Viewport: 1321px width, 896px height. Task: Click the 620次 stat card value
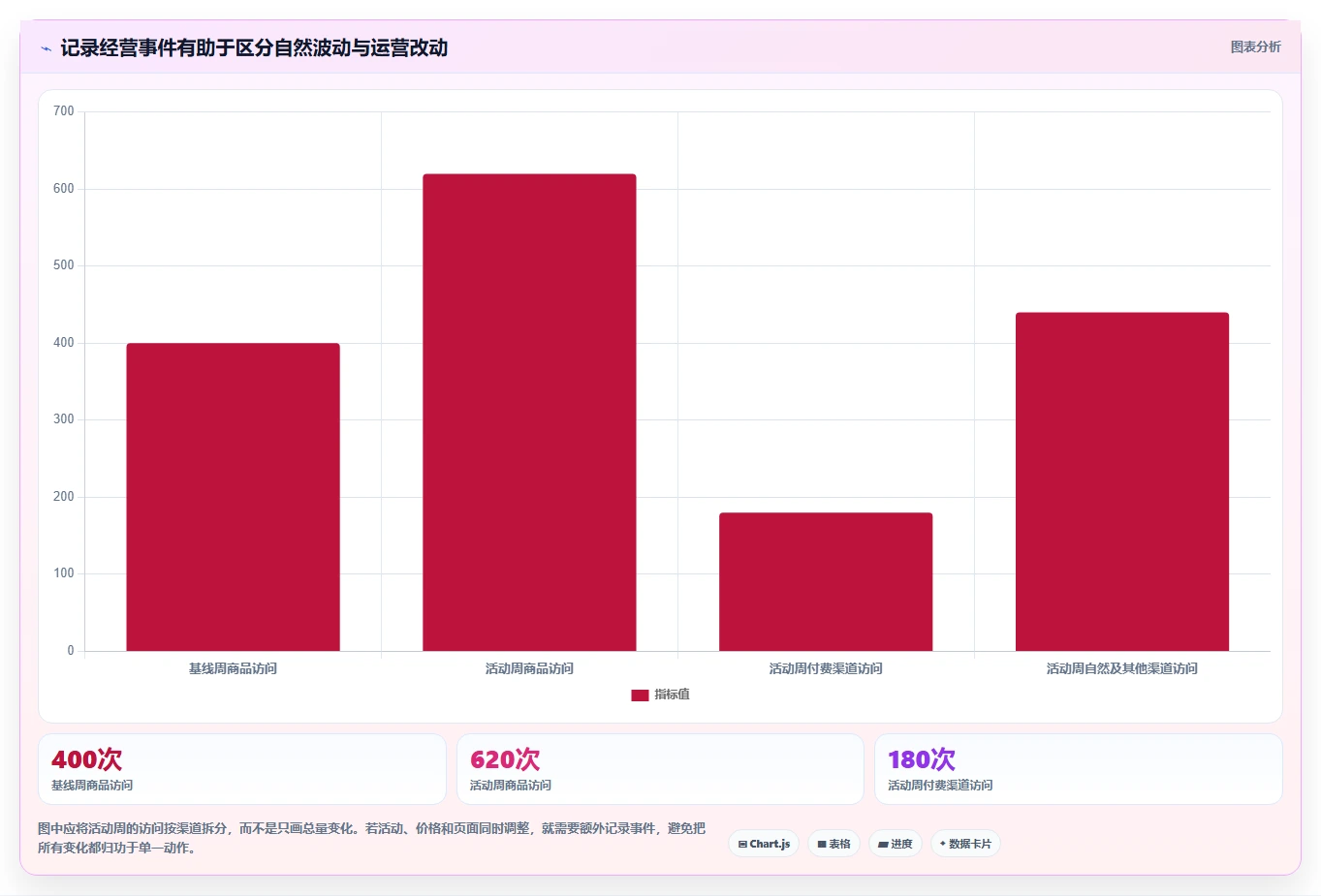pos(505,759)
